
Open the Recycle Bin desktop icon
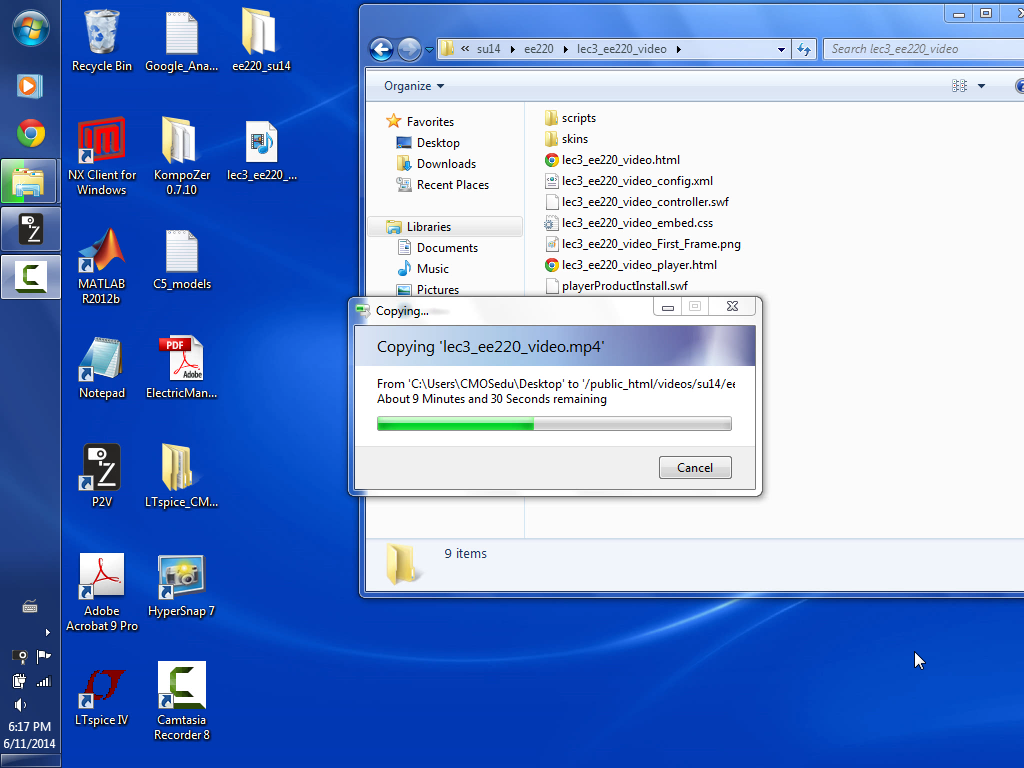tap(102, 40)
